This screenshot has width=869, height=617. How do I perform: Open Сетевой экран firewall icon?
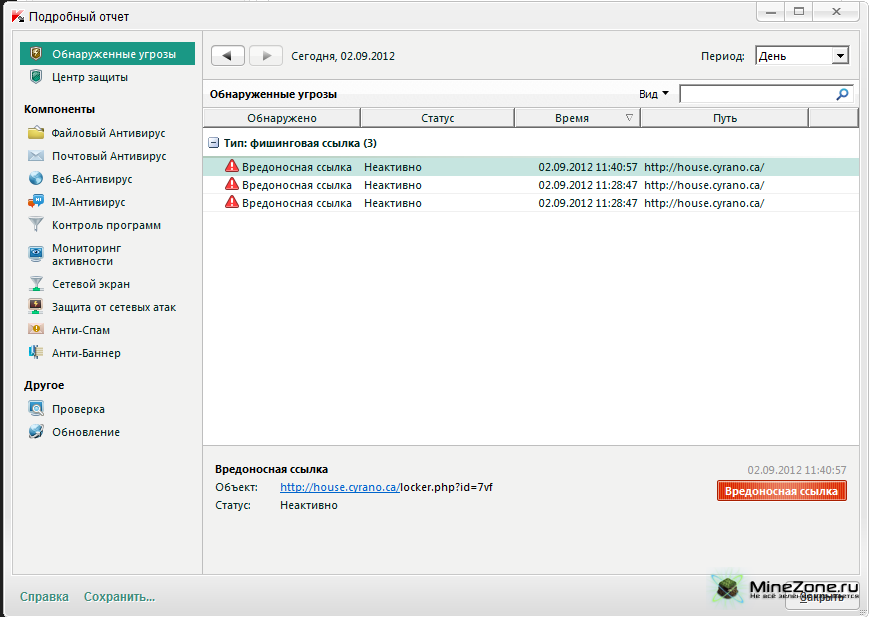coord(36,284)
